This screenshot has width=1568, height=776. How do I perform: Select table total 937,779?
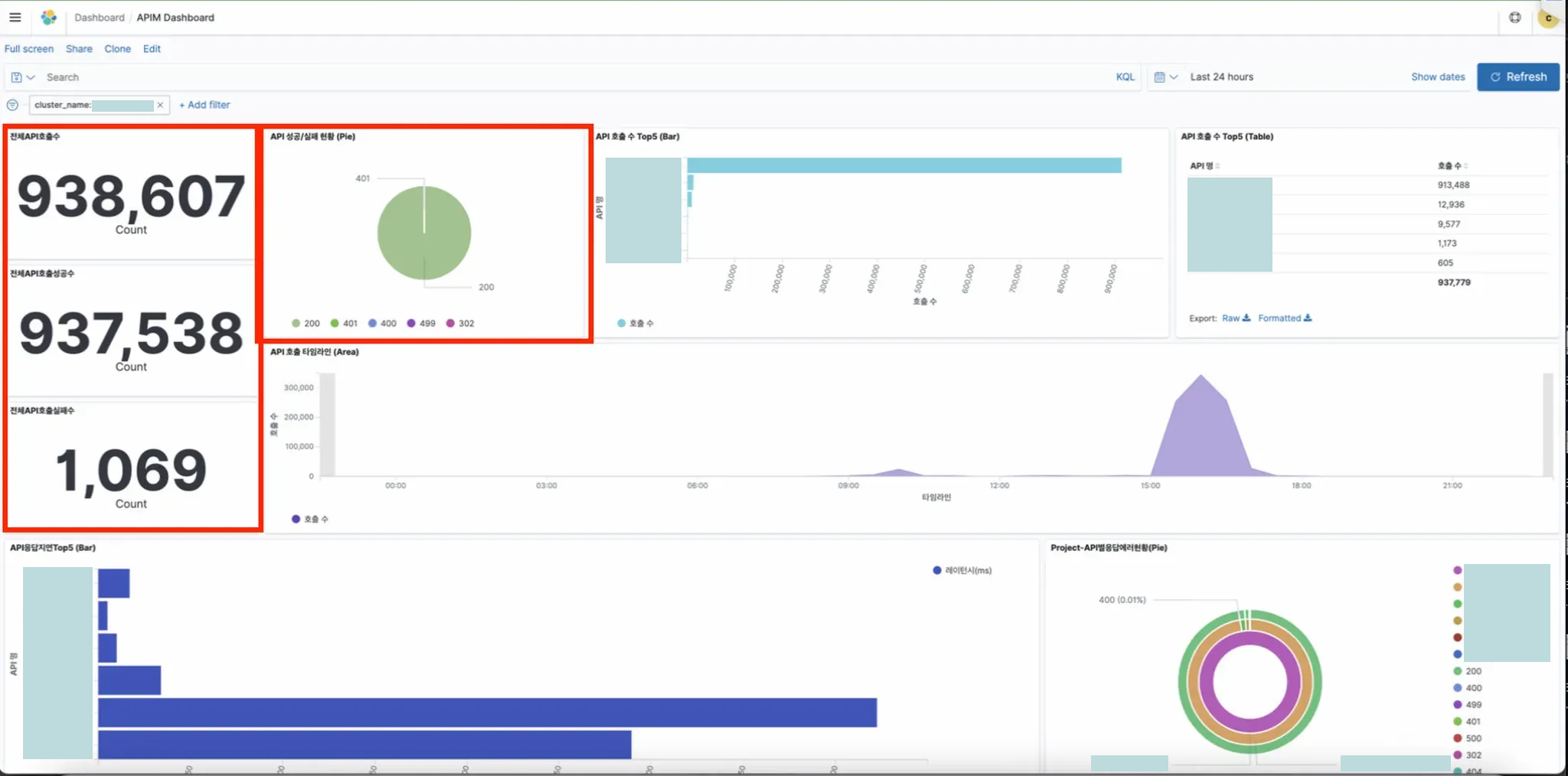click(1454, 282)
